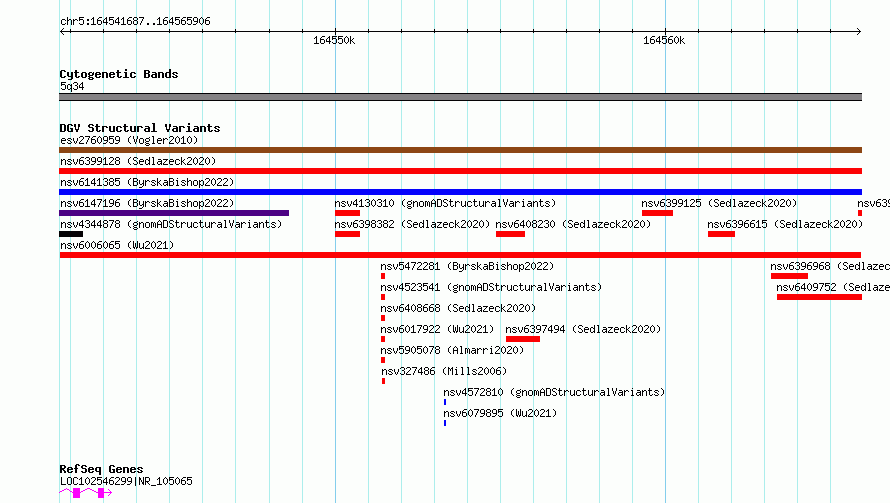Open nsv6398382 (Sedlazeck2020) label
Screen dimensions: 890x503
point(412,224)
